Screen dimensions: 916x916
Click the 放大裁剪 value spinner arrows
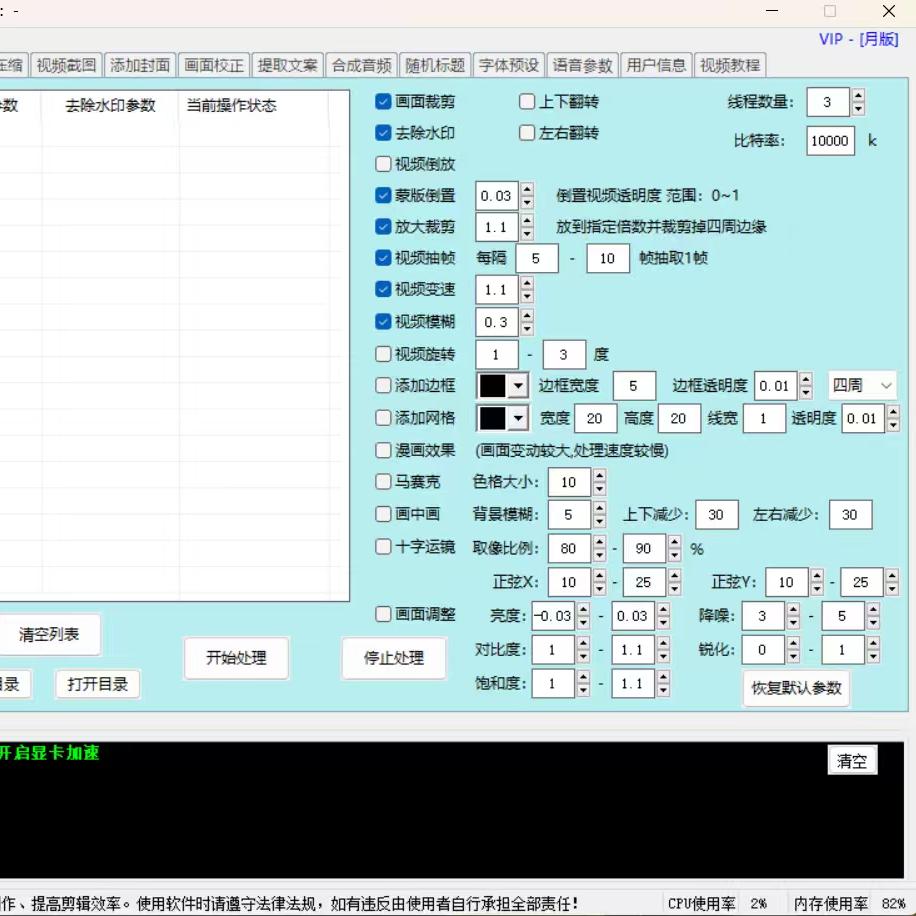point(527,227)
